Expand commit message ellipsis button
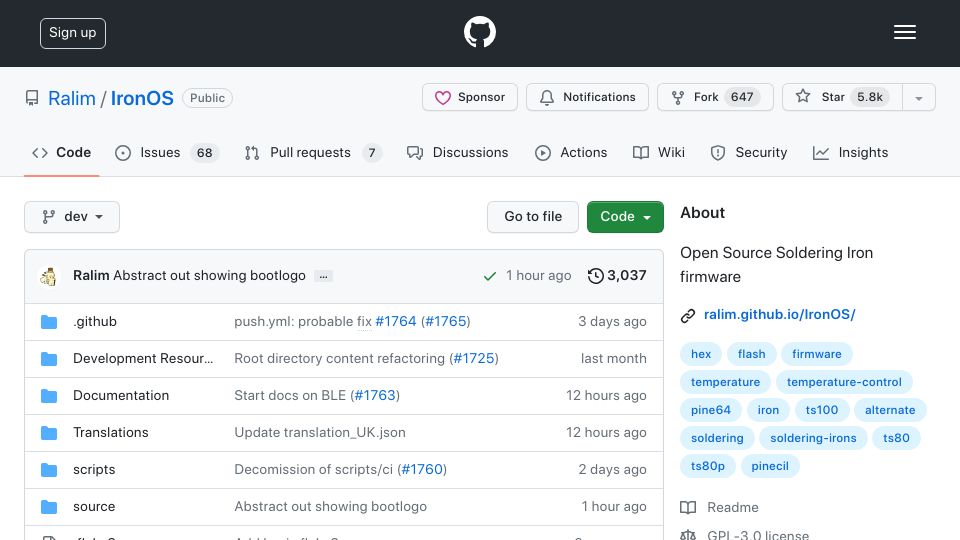 tap(323, 276)
